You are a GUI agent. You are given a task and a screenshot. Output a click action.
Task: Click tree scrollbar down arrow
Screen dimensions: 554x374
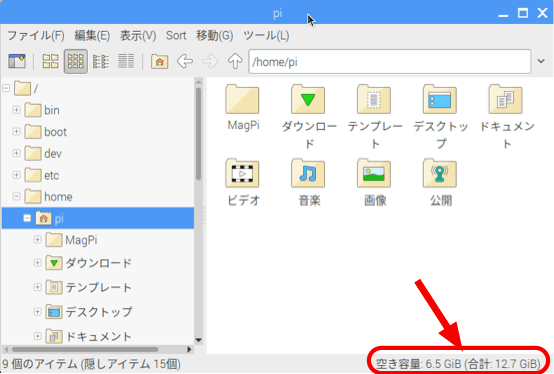[199, 340]
